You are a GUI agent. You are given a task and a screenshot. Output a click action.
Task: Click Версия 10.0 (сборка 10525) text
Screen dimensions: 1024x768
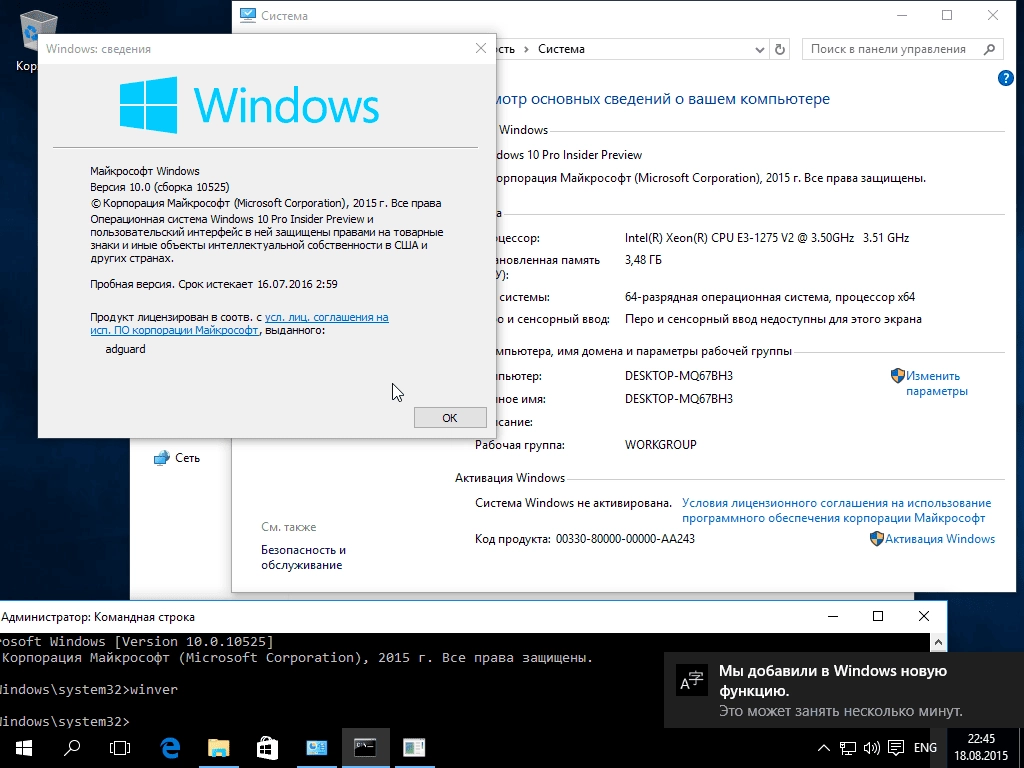coord(160,187)
